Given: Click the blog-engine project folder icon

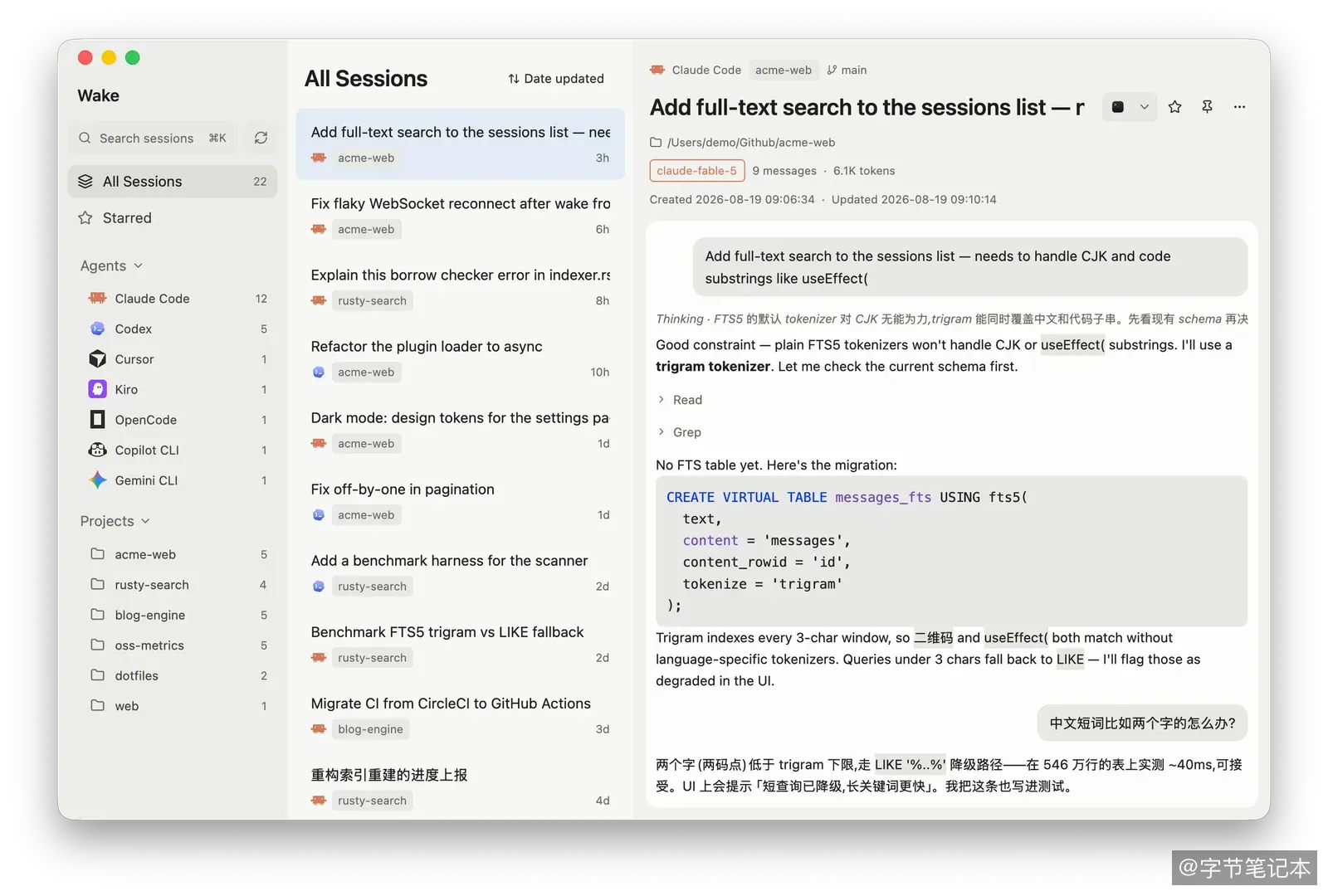Looking at the screenshot, I should pyautogui.click(x=97, y=614).
